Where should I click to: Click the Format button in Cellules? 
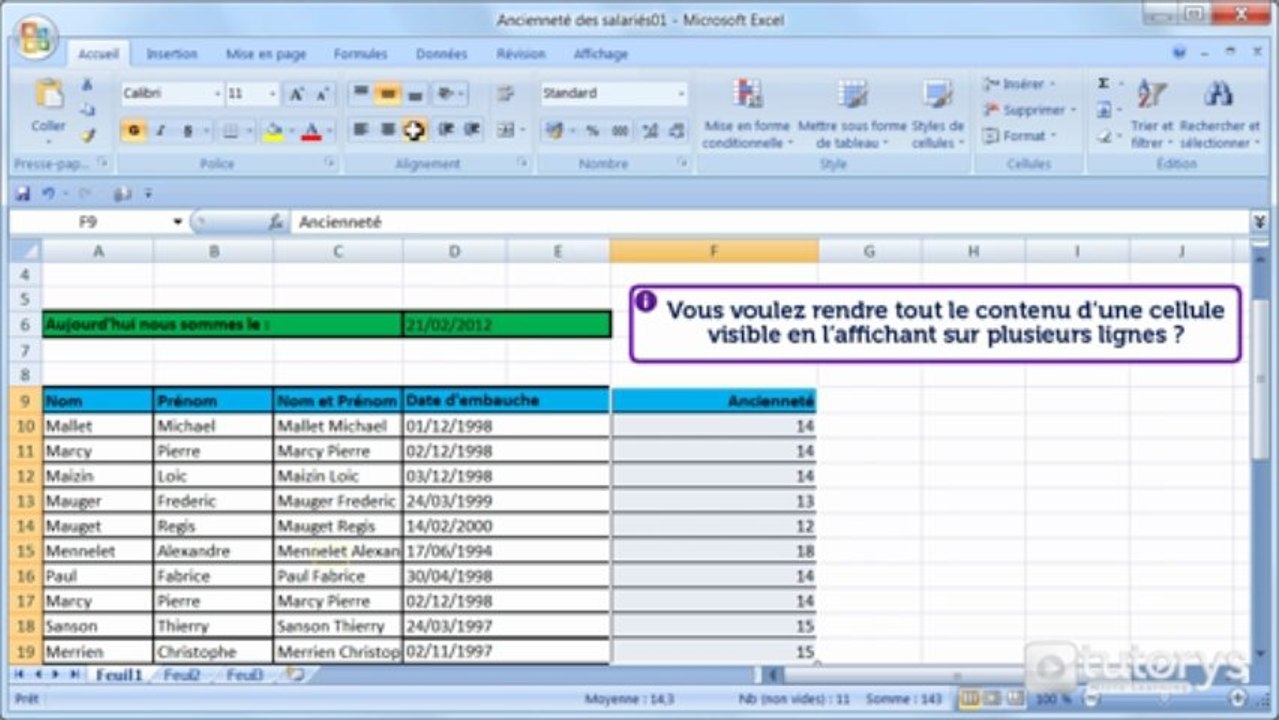1020,135
